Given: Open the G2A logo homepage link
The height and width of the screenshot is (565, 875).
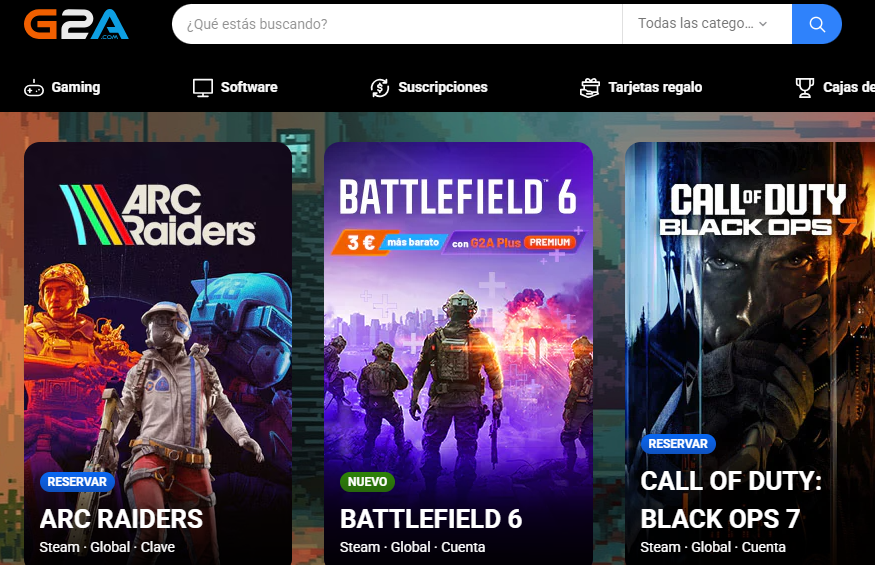Looking at the screenshot, I should 76,24.
